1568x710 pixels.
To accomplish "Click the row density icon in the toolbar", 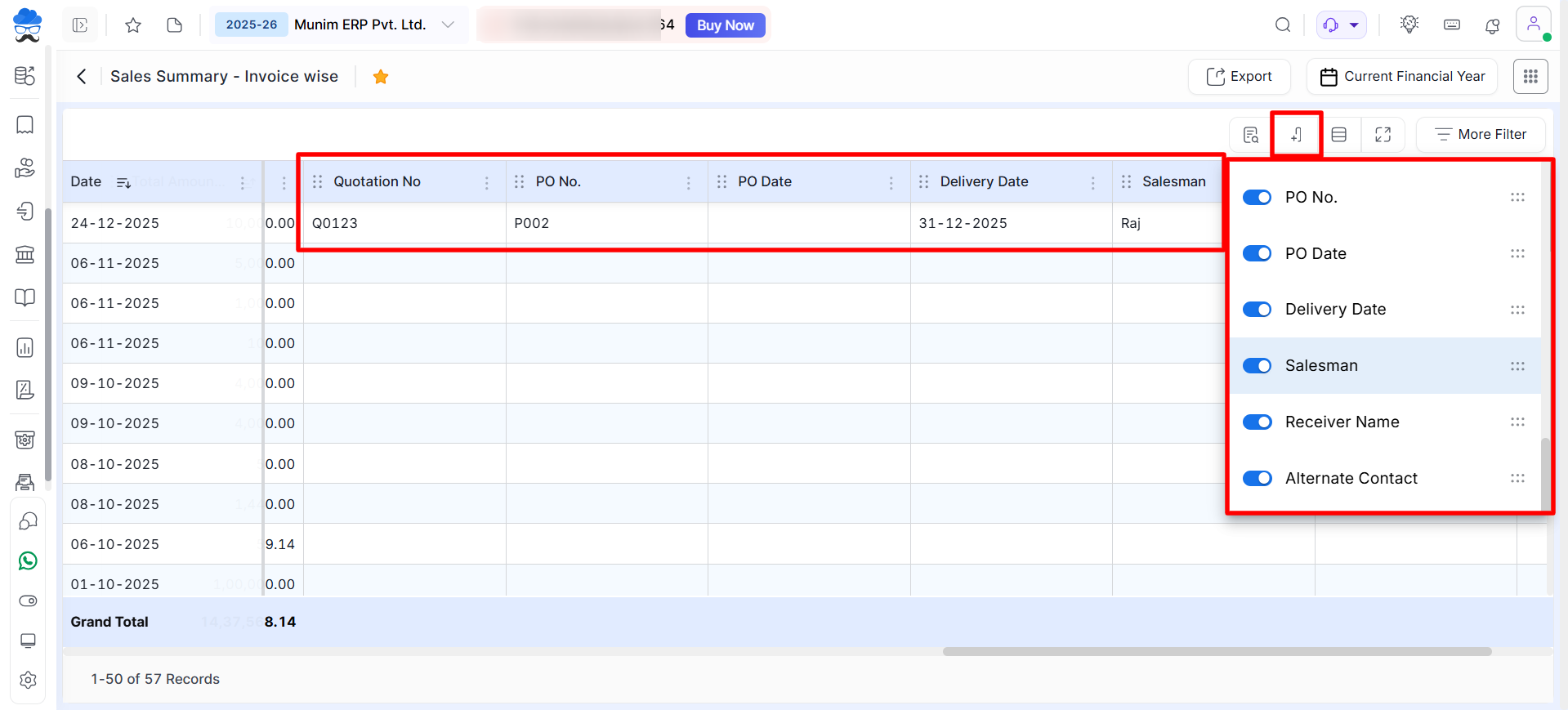I will (x=1339, y=135).
